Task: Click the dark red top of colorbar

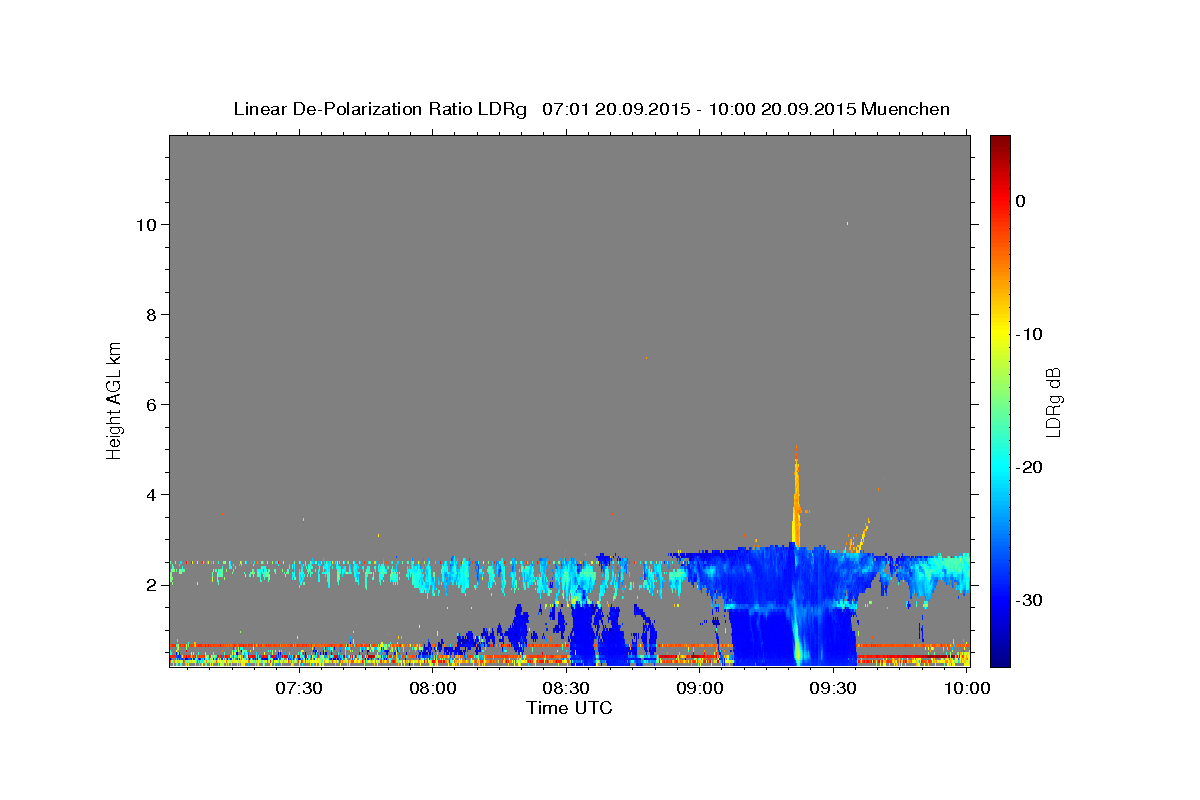Action: coord(1000,142)
